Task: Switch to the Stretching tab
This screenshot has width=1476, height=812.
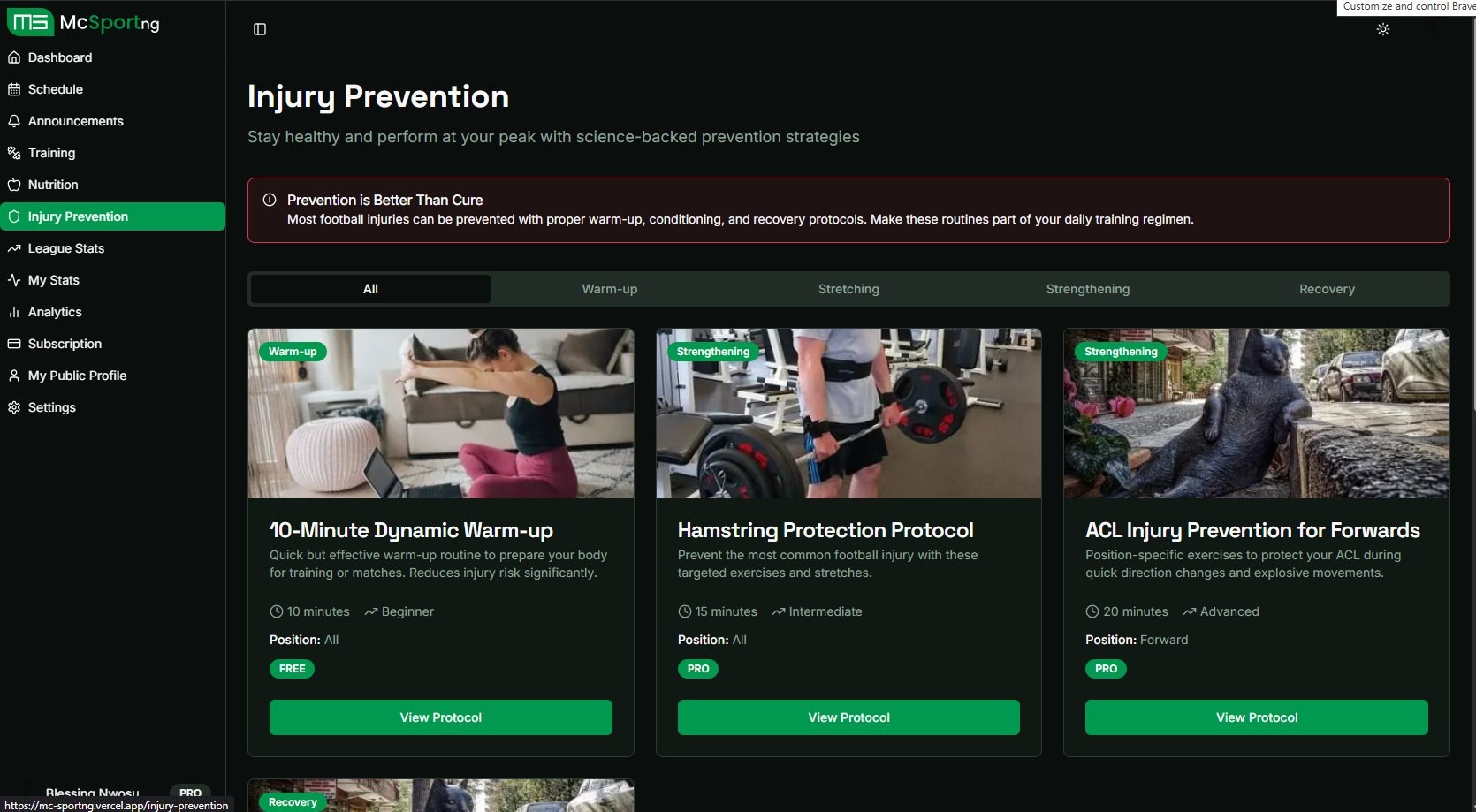Action: click(848, 288)
